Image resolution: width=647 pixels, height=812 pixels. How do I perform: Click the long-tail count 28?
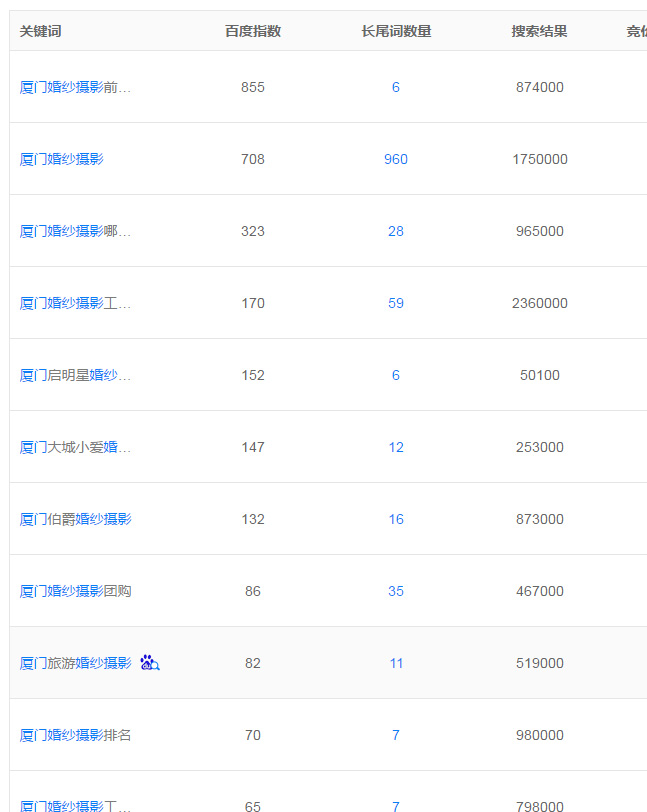tap(396, 231)
